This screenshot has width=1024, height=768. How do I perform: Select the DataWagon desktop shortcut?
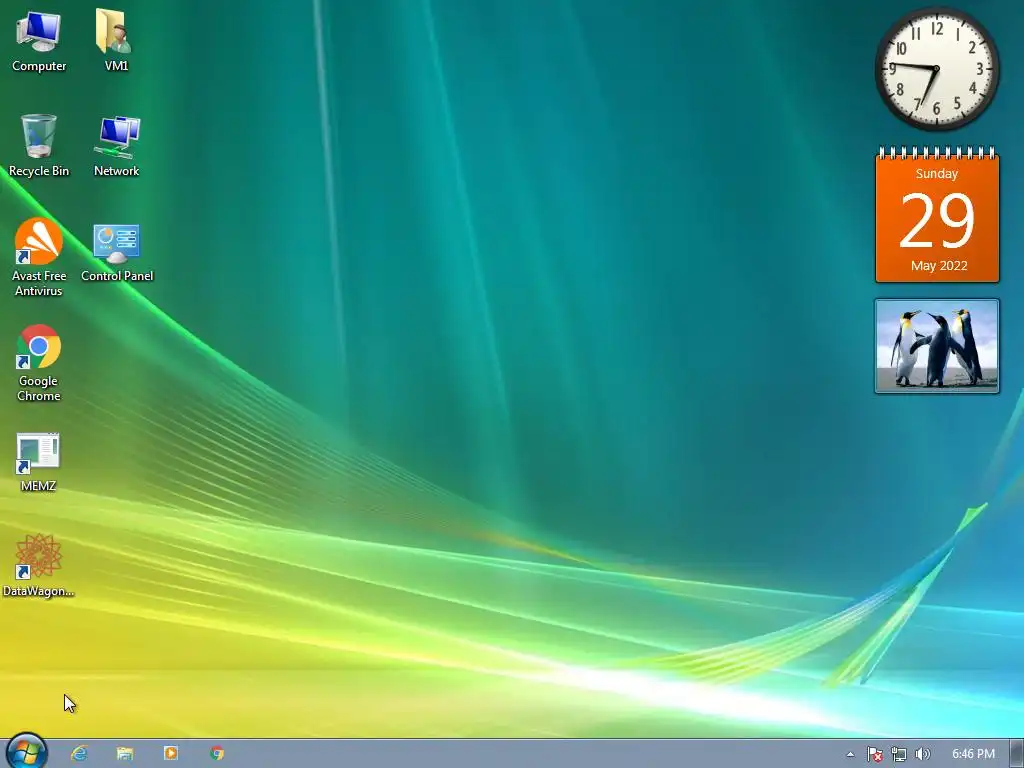[39, 566]
